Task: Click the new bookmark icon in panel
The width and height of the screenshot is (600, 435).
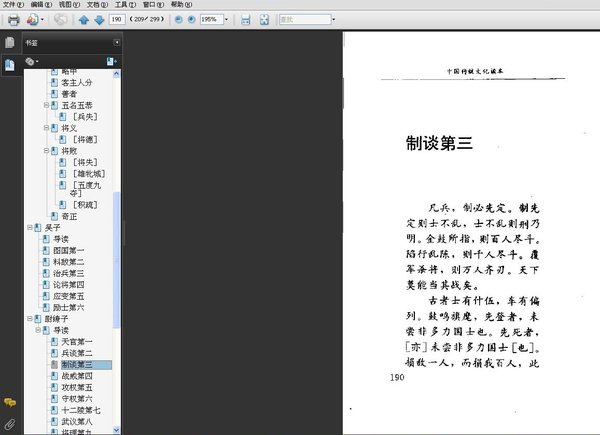Action: click(x=112, y=61)
